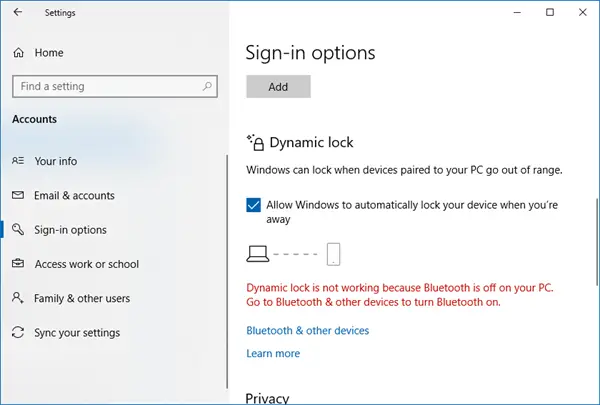Go to Sync your settings
Screen dimensions: 600x405
(77, 333)
